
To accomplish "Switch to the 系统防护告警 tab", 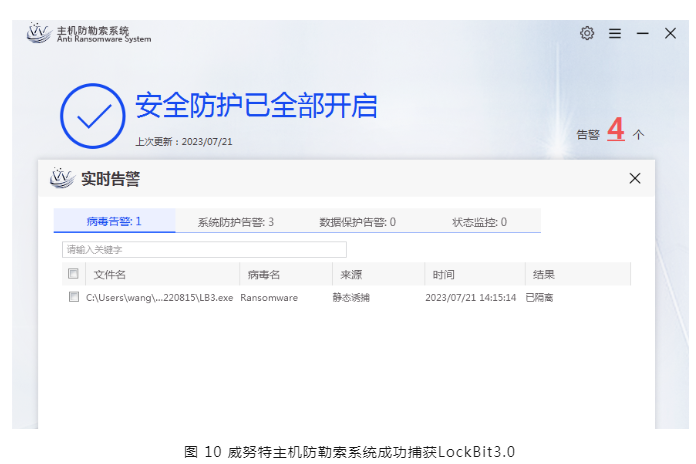I will (236, 222).
